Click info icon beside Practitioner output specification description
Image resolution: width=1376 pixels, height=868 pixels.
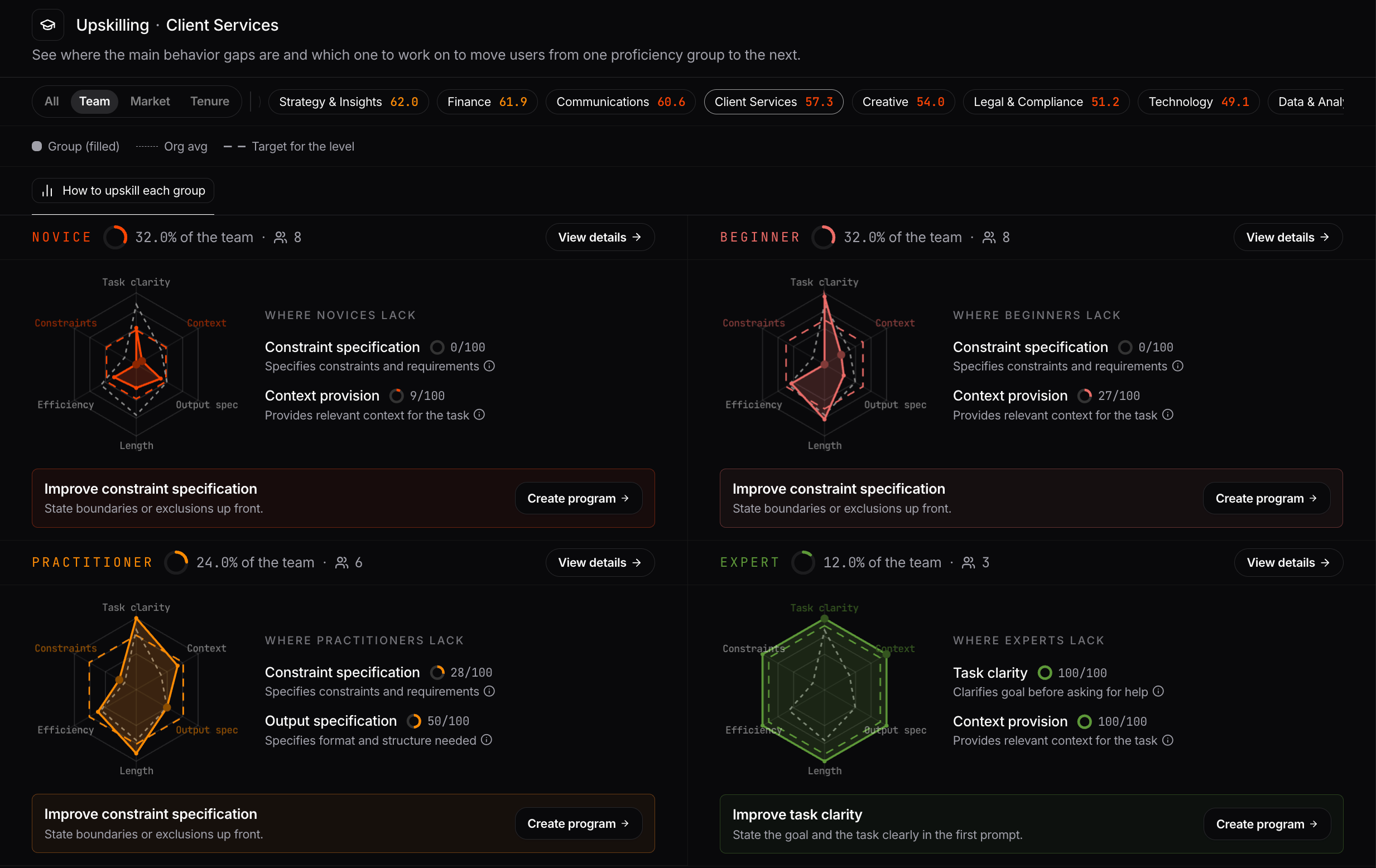pos(486,740)
